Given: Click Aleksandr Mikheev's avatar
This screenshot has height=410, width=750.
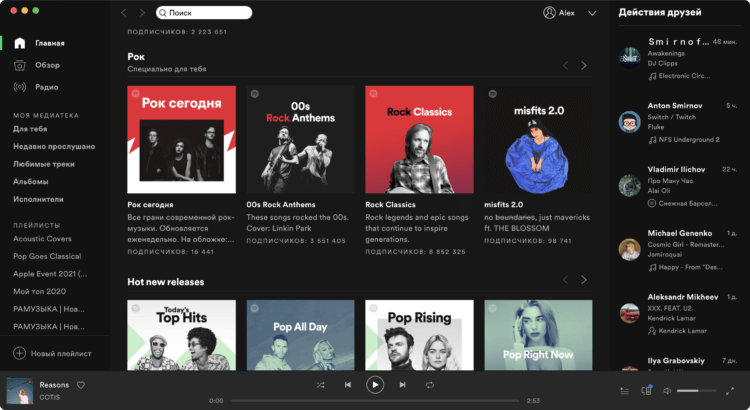Looking at the screenshot, I should [629, 313].
